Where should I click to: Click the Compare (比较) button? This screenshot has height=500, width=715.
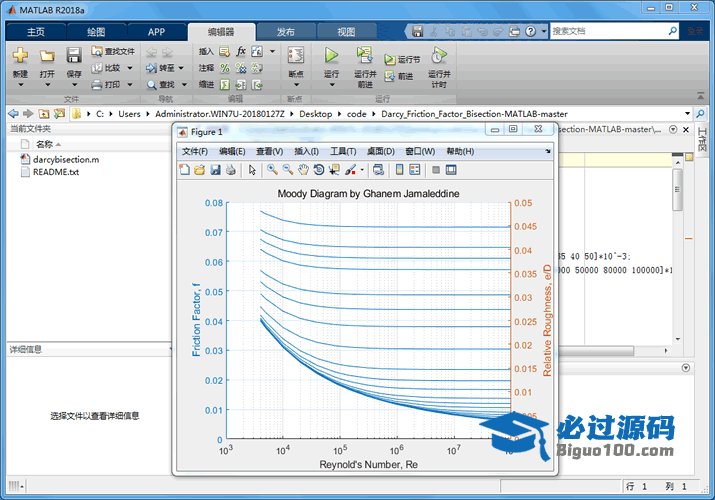(107, 68)
